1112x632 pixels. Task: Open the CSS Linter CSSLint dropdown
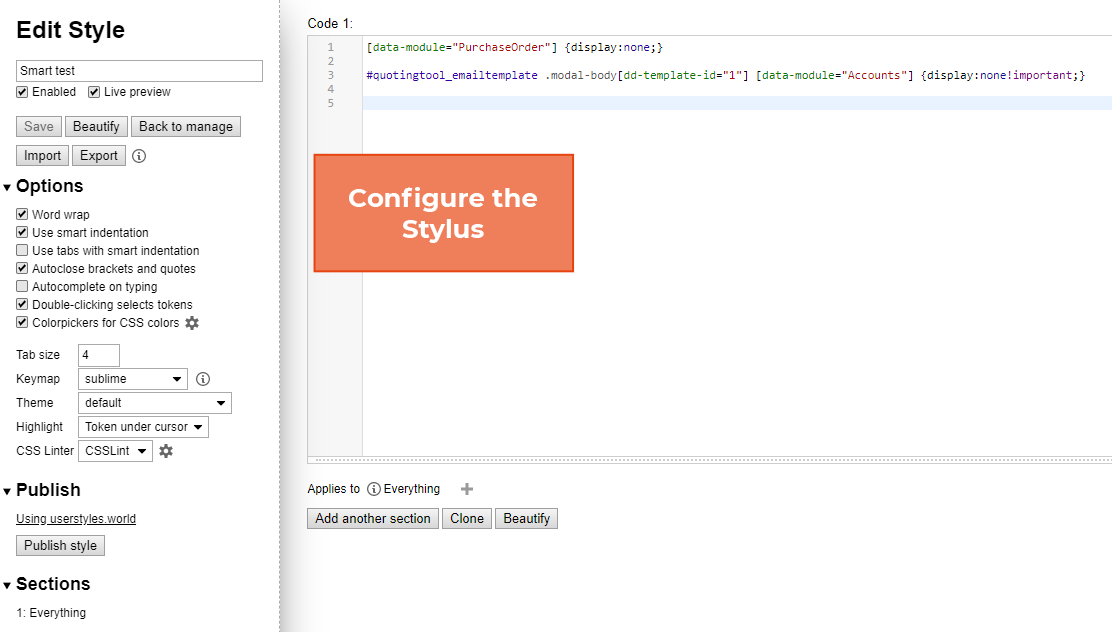116,451
